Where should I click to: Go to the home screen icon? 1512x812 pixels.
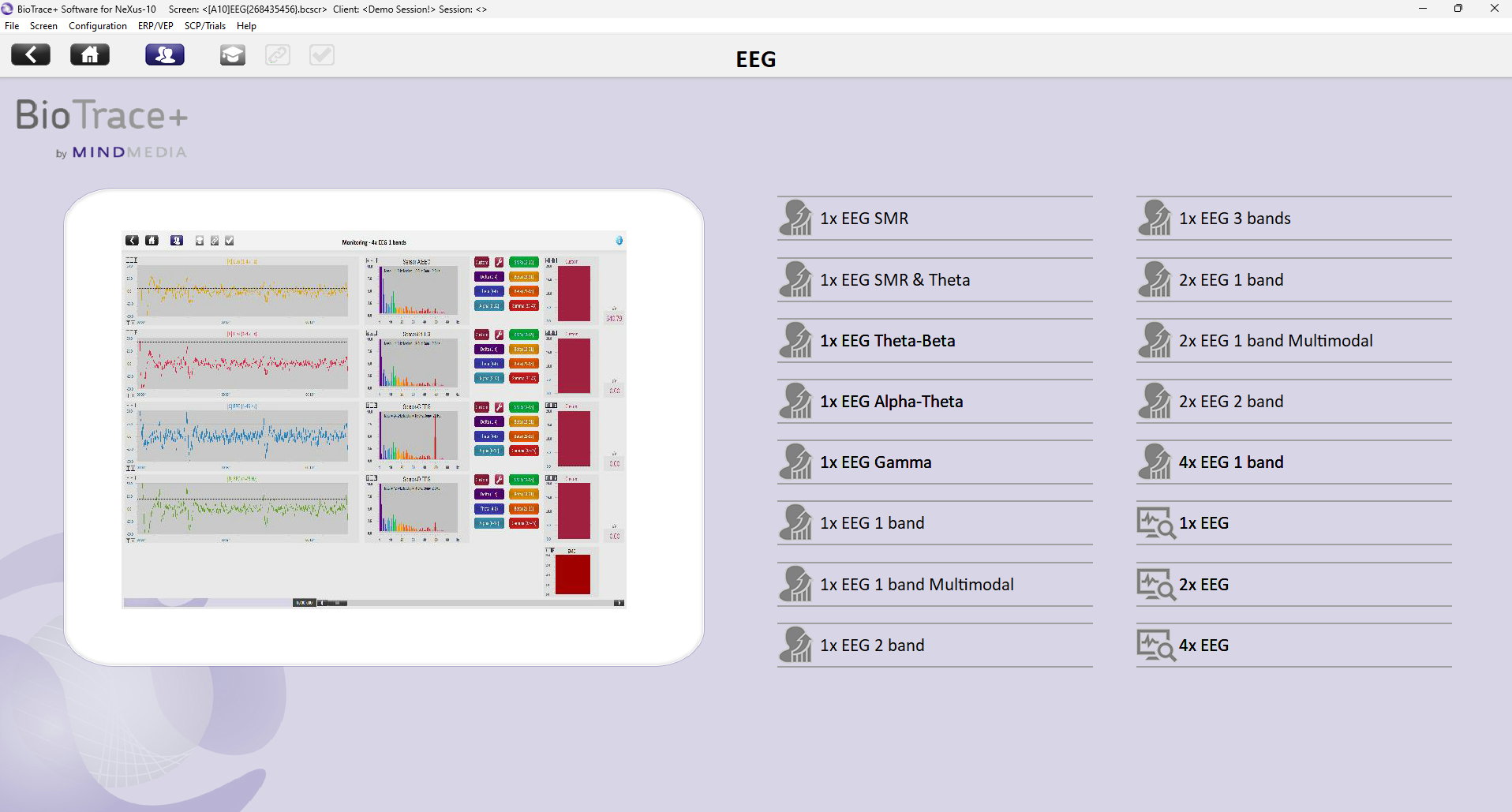click(x=90, y=54)
